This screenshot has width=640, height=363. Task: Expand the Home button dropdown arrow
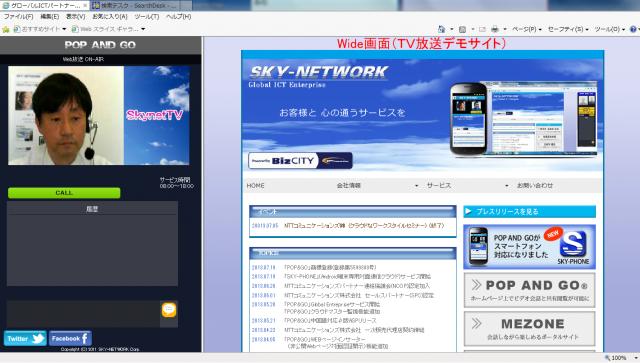pos(451,29)
